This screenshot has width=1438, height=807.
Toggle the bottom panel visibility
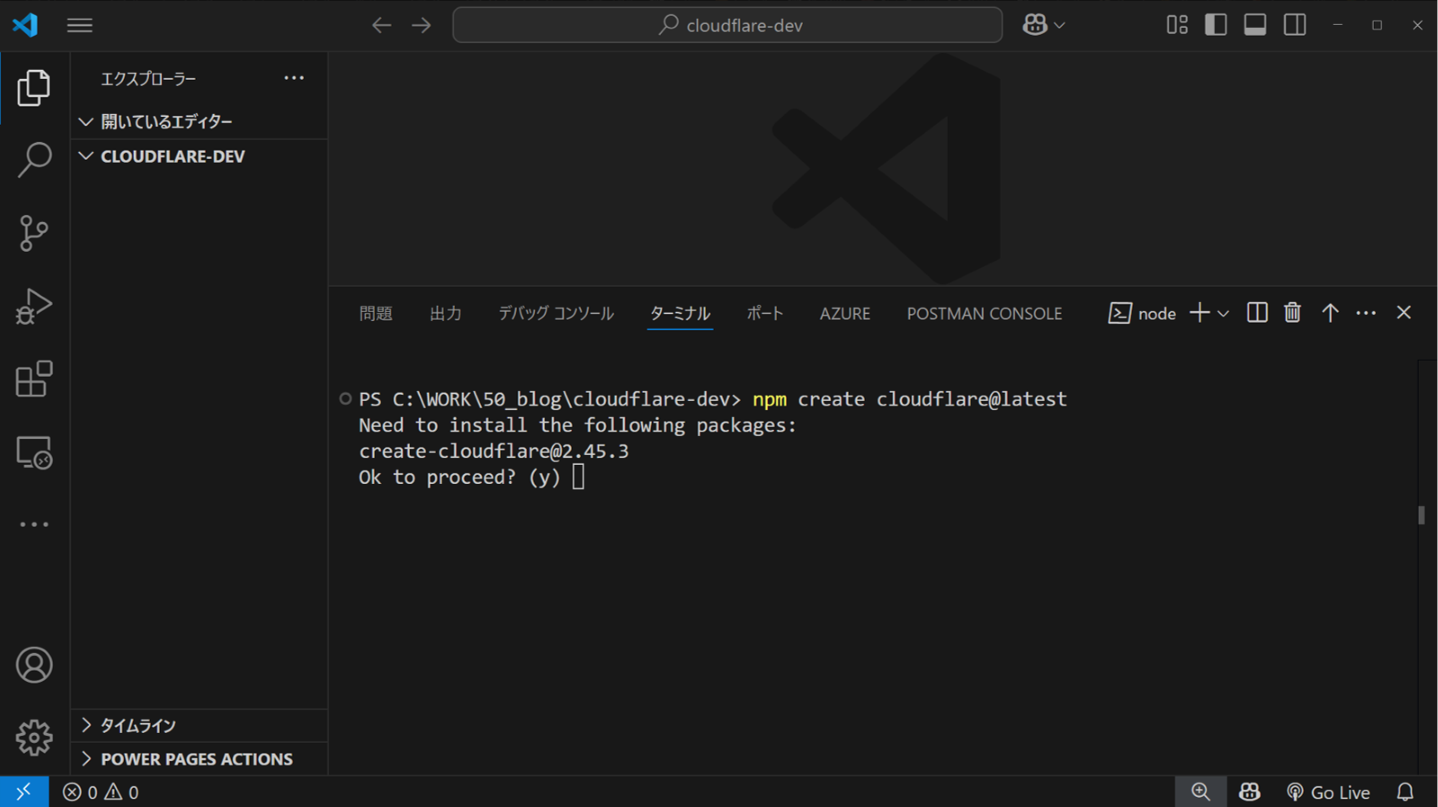tap(1255, 25)
